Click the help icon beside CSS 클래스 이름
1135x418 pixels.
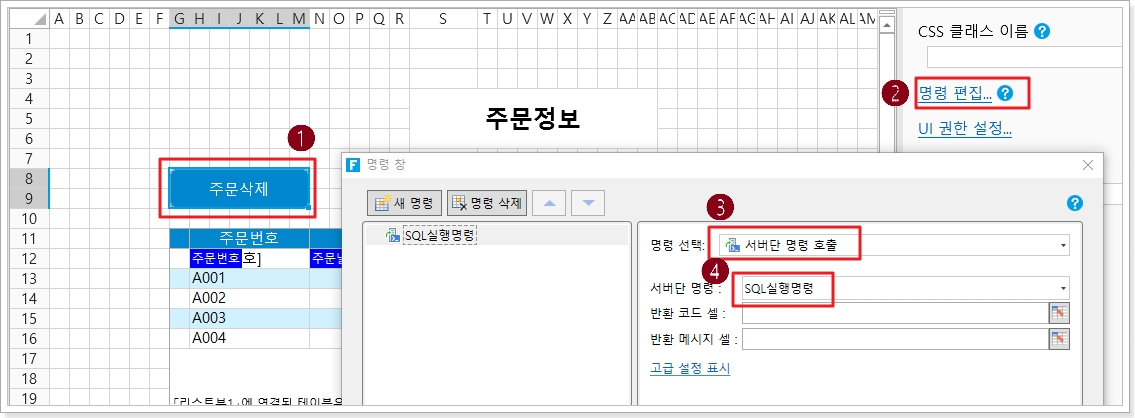point(1042,32)
